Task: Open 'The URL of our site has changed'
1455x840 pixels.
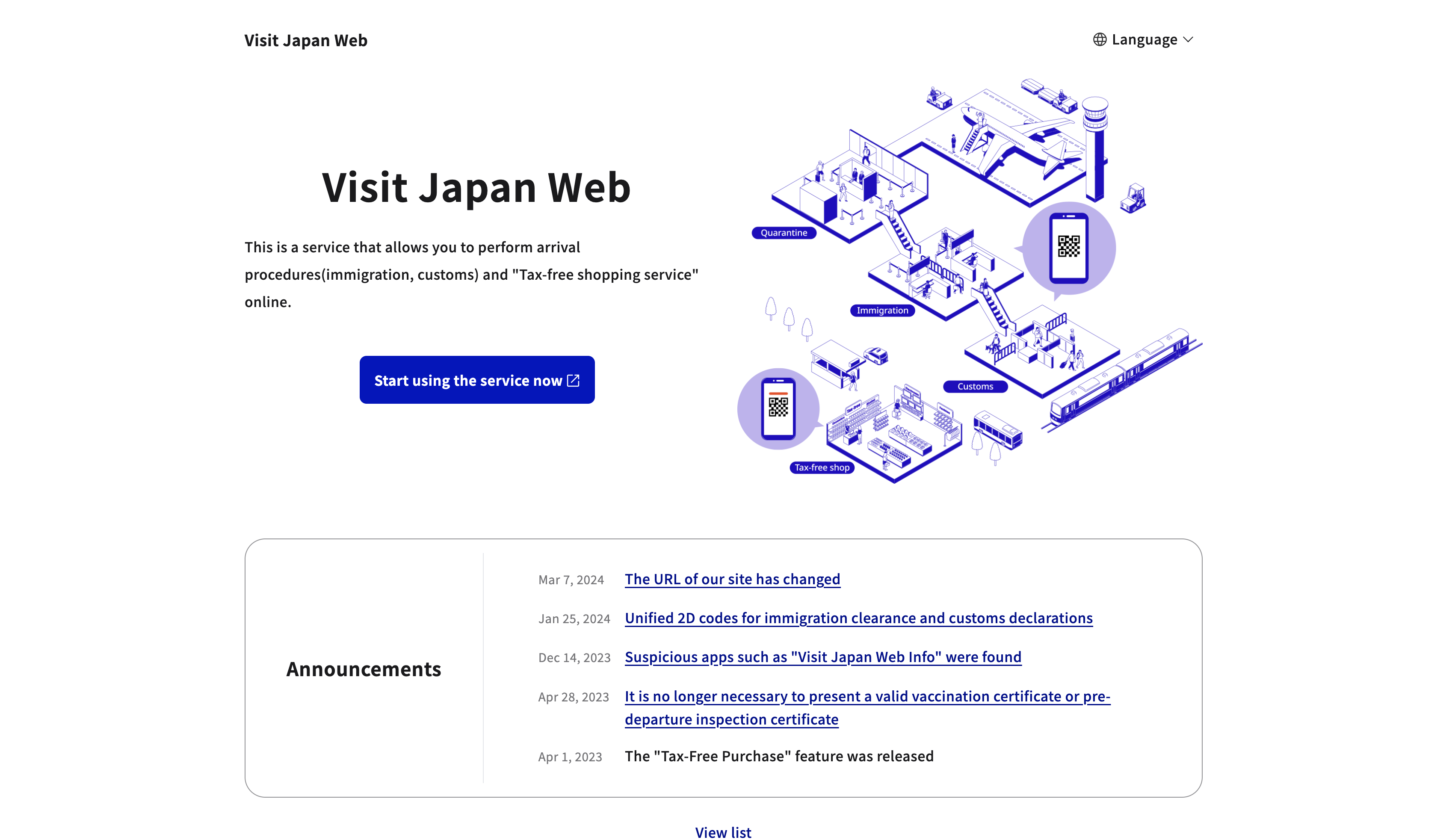Action: 732,579
